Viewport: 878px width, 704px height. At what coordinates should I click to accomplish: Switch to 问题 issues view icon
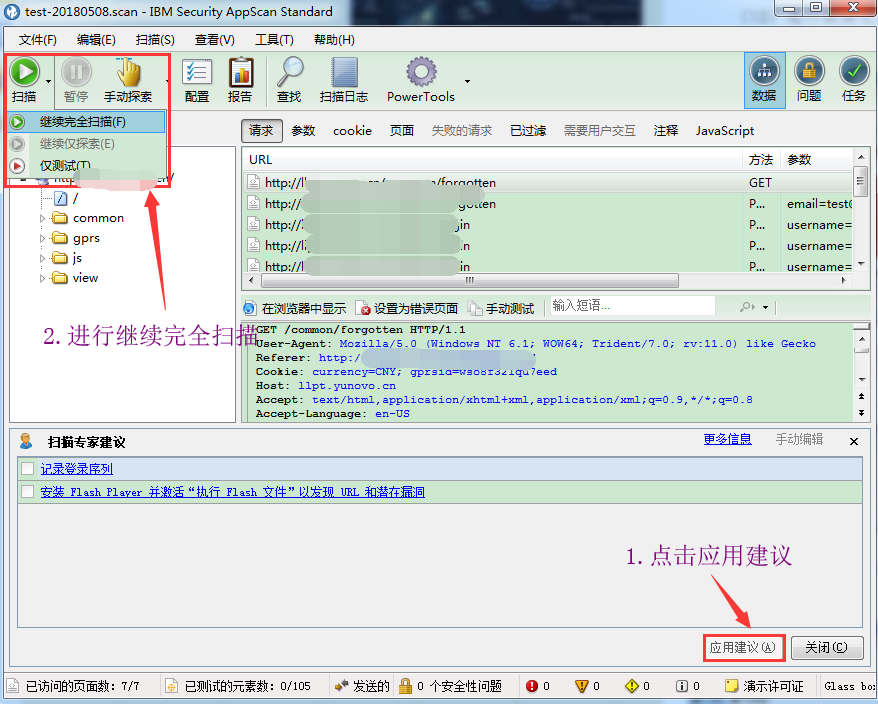(x=809, y=71)
